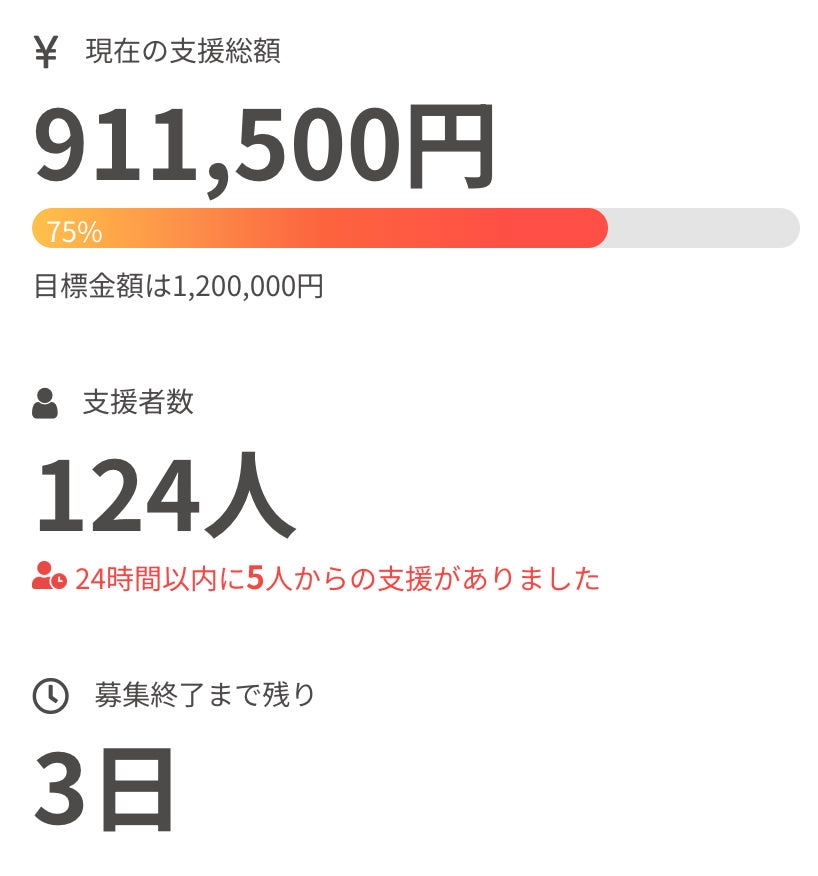
Task: Click the large number 3
Action: pyautogui.click(x=62, y=788)
